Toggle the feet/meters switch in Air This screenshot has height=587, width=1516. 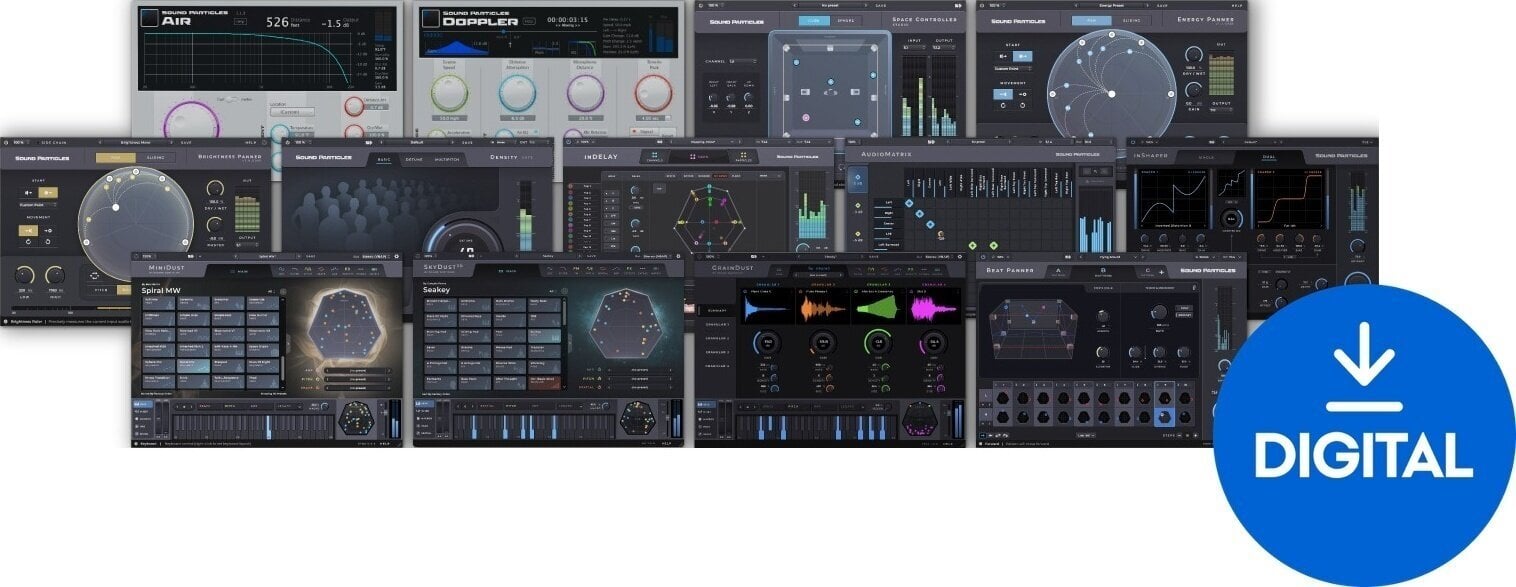point(232,98)
